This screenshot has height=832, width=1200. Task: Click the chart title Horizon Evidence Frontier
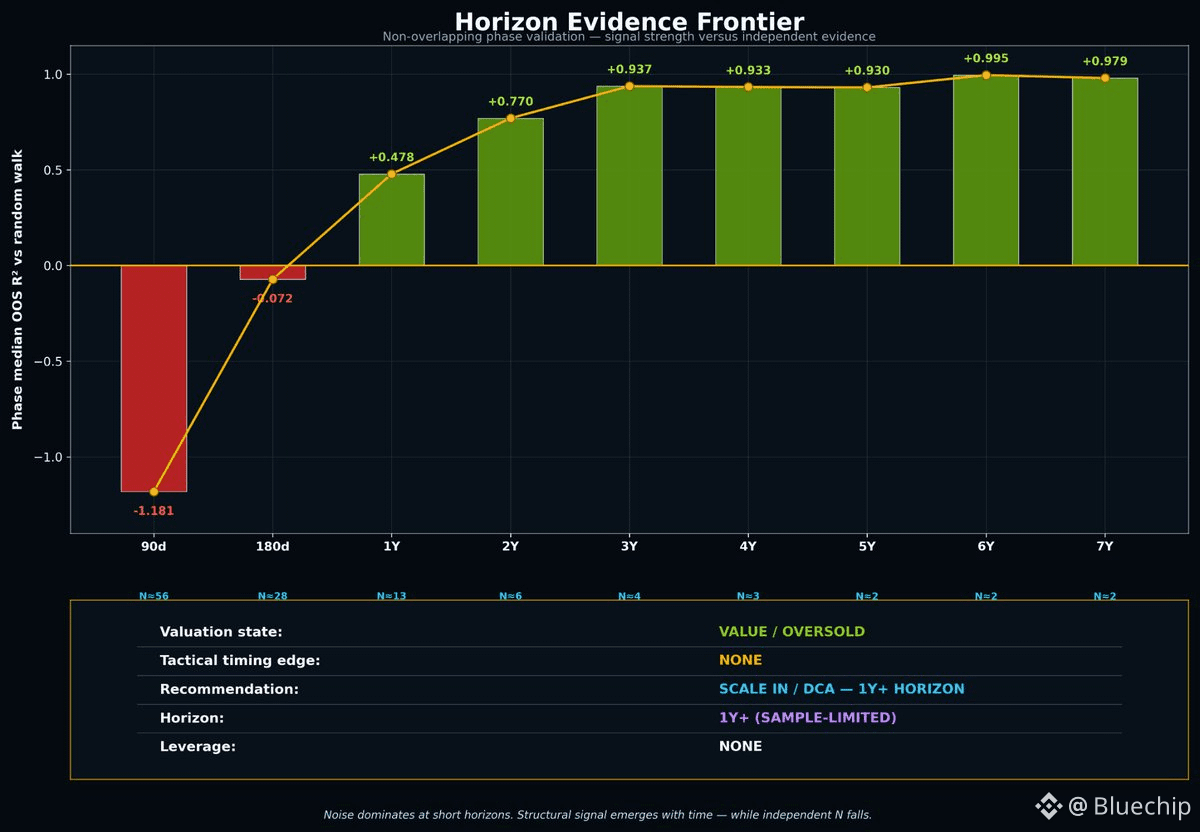629,21
